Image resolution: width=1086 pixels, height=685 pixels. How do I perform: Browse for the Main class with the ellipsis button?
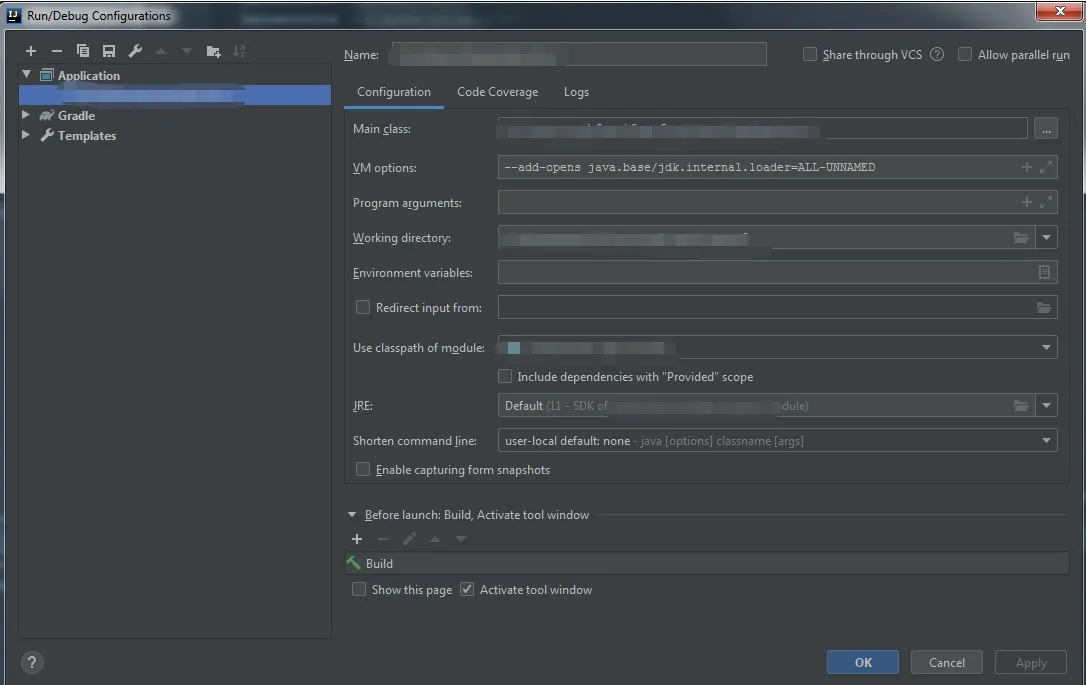click(1046, 129)
